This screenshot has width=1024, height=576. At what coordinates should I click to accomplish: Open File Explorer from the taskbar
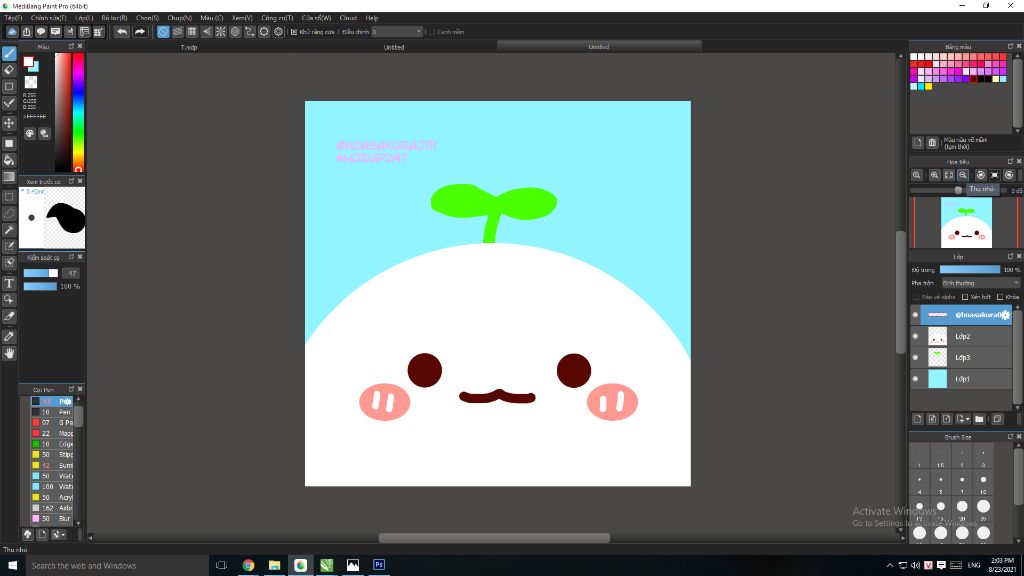(x=274, y=565)
